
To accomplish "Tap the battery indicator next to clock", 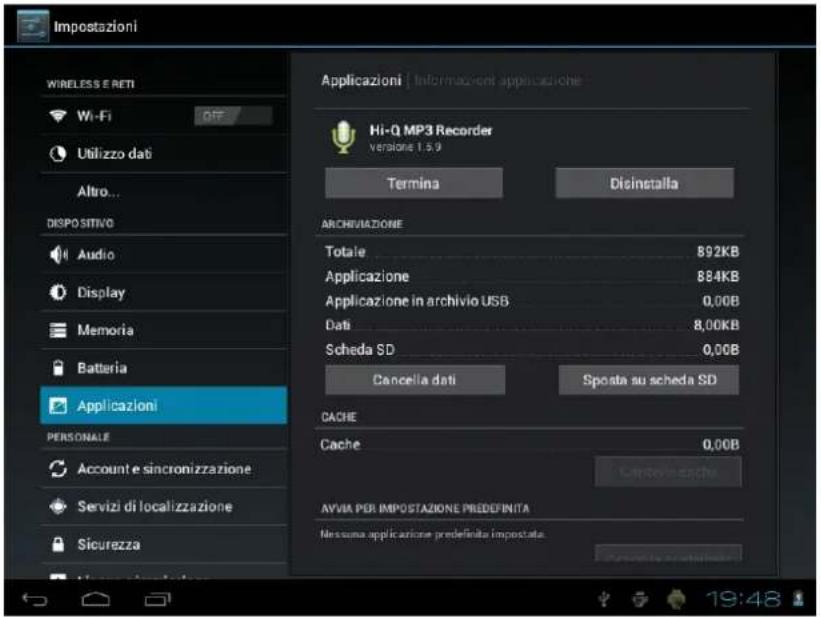I will point(798,598).
